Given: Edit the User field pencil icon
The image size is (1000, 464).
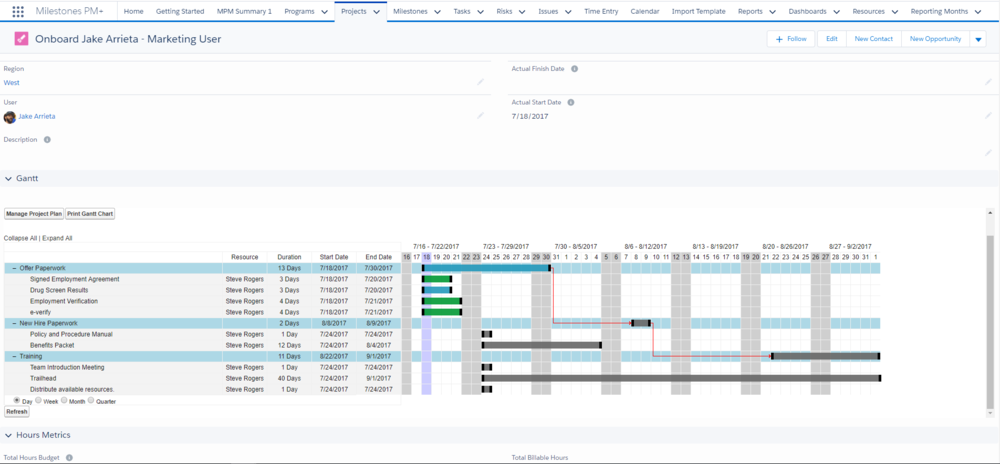Looking at the screenshot, I should tap(480, 115).
